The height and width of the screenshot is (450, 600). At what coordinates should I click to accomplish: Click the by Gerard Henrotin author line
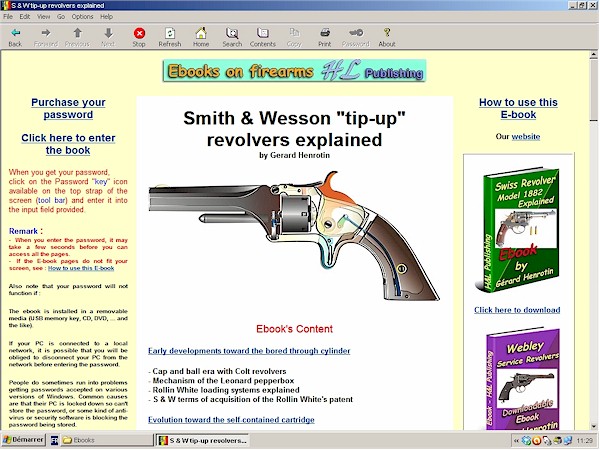click(x=294, y=155)
